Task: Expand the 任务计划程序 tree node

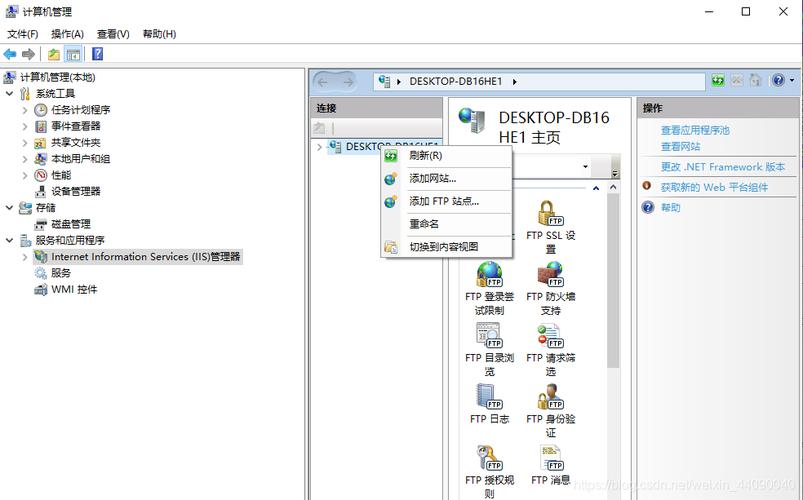Action: 25,110
